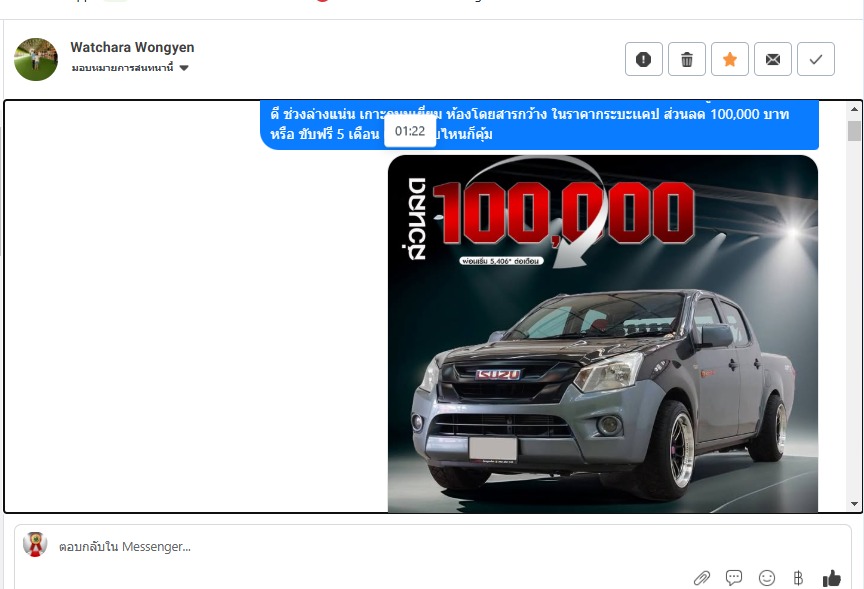
Task: Toggle the orange star follow-up flag
Action: point(730,59)
